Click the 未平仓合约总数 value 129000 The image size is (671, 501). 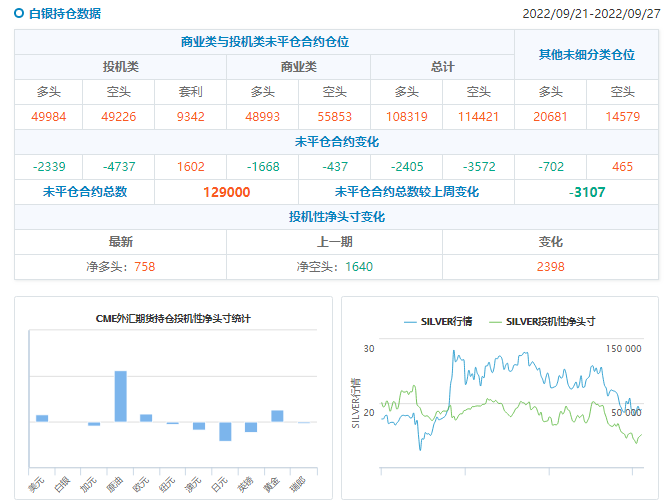[x=226, y=192]
